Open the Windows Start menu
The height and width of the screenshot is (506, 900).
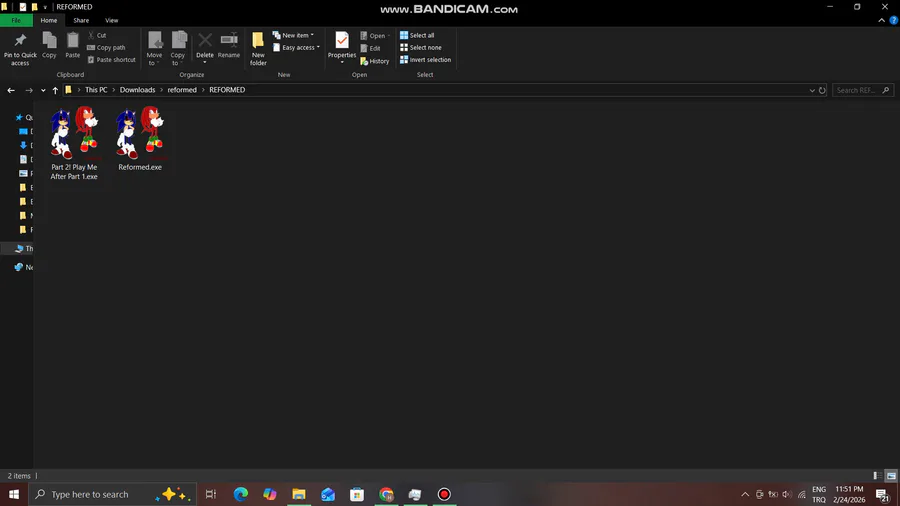pyautogui.click(x=14, y=494)
